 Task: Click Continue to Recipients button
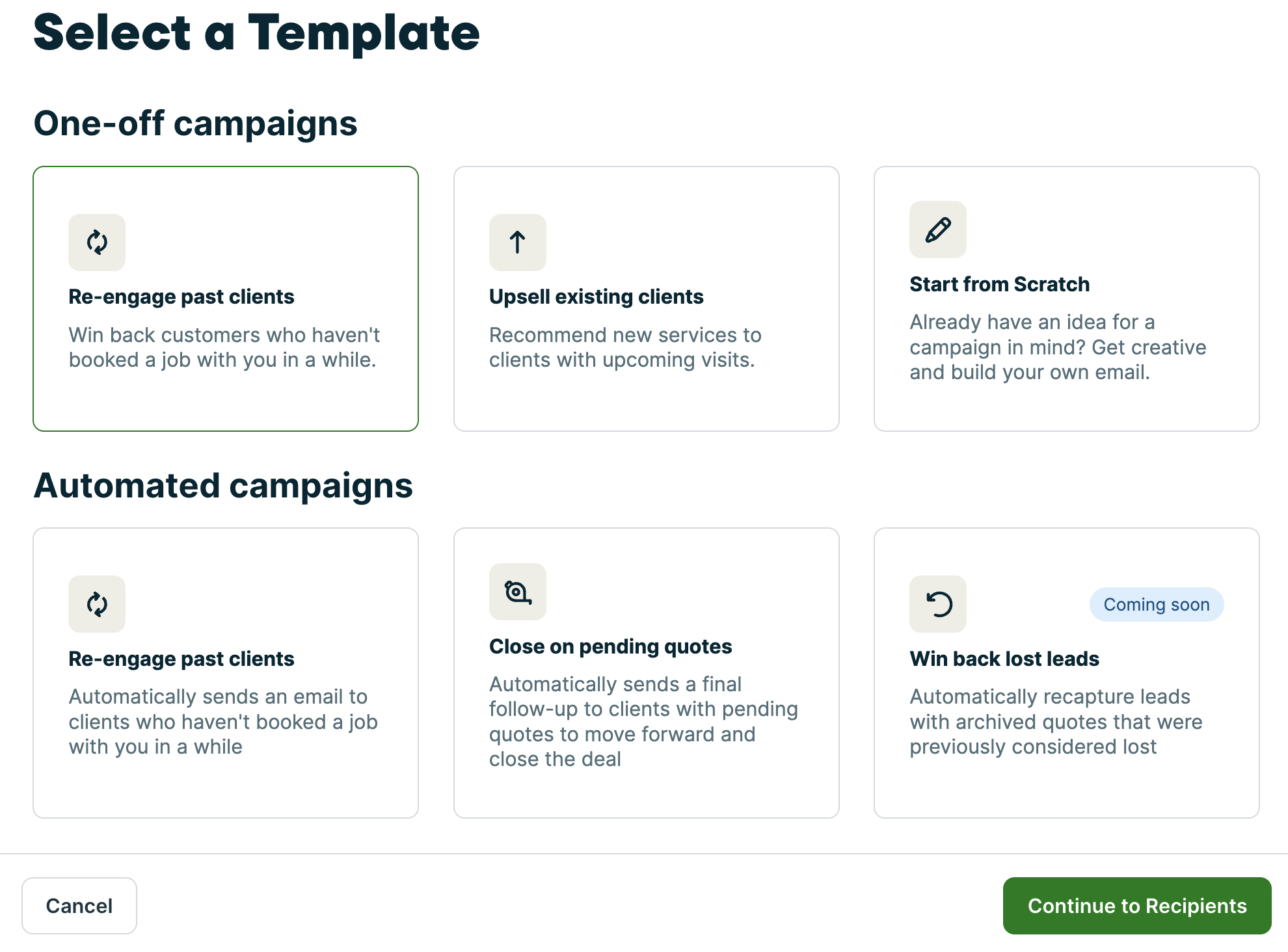[1136, 906]
